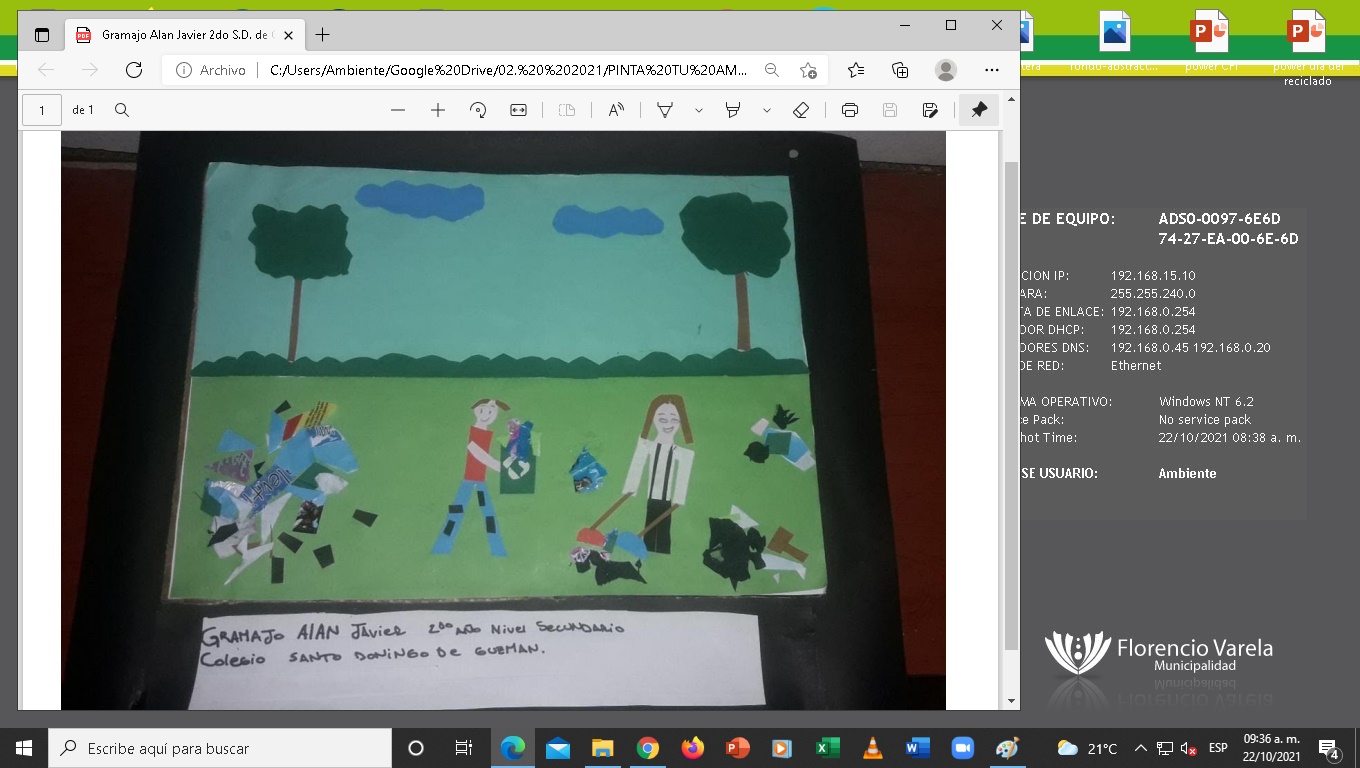
Task: Show hidden system tray icons
Action: (1140, 748)
